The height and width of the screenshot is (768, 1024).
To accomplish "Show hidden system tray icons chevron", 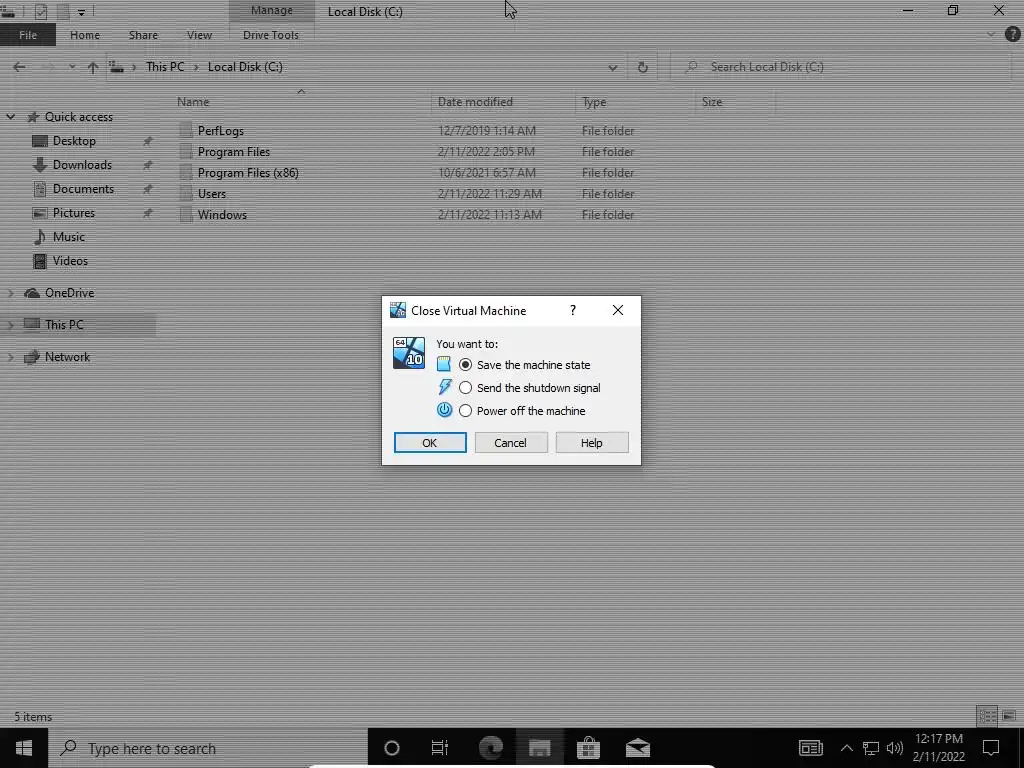I will pos(846,748).
